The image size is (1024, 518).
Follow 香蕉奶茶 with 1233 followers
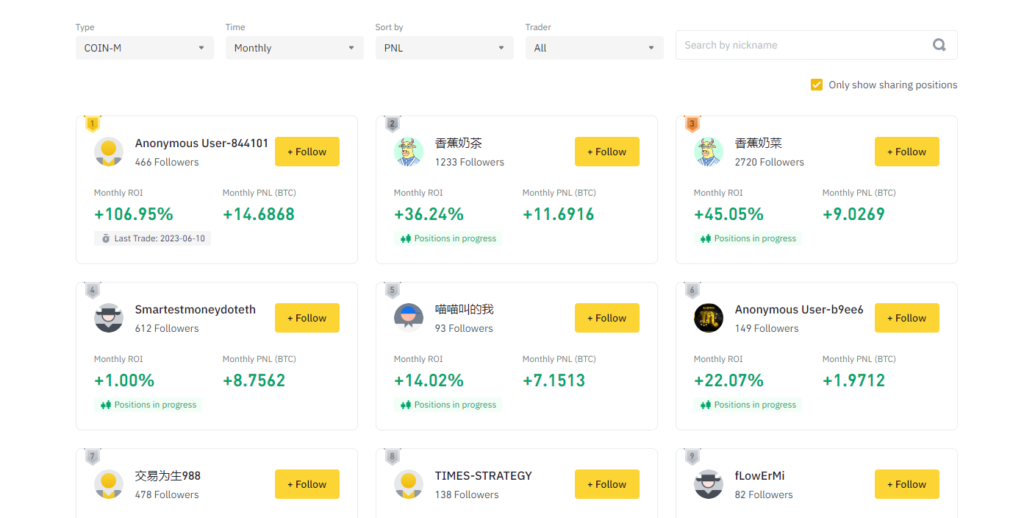[607, 152]
